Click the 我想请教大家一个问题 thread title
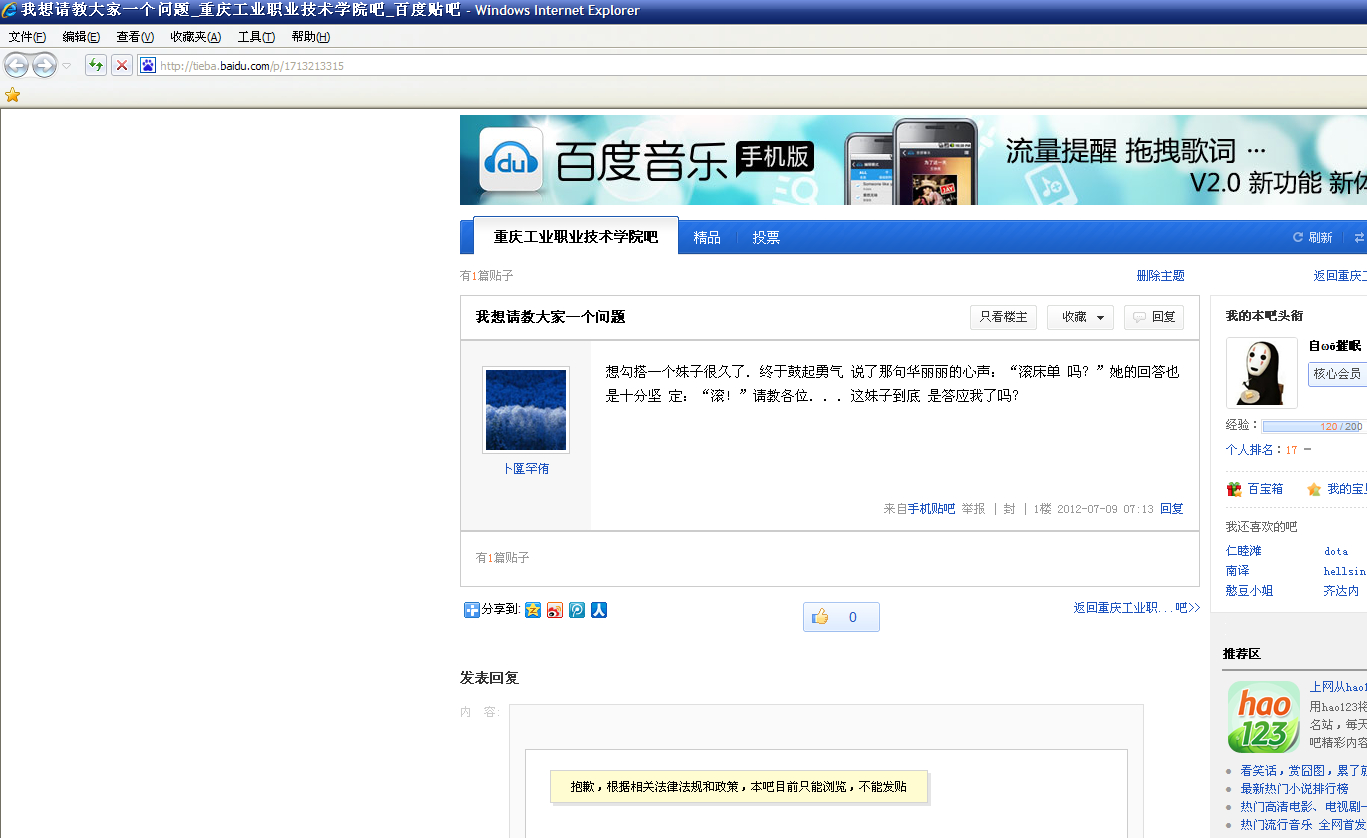 coord(550,317)
